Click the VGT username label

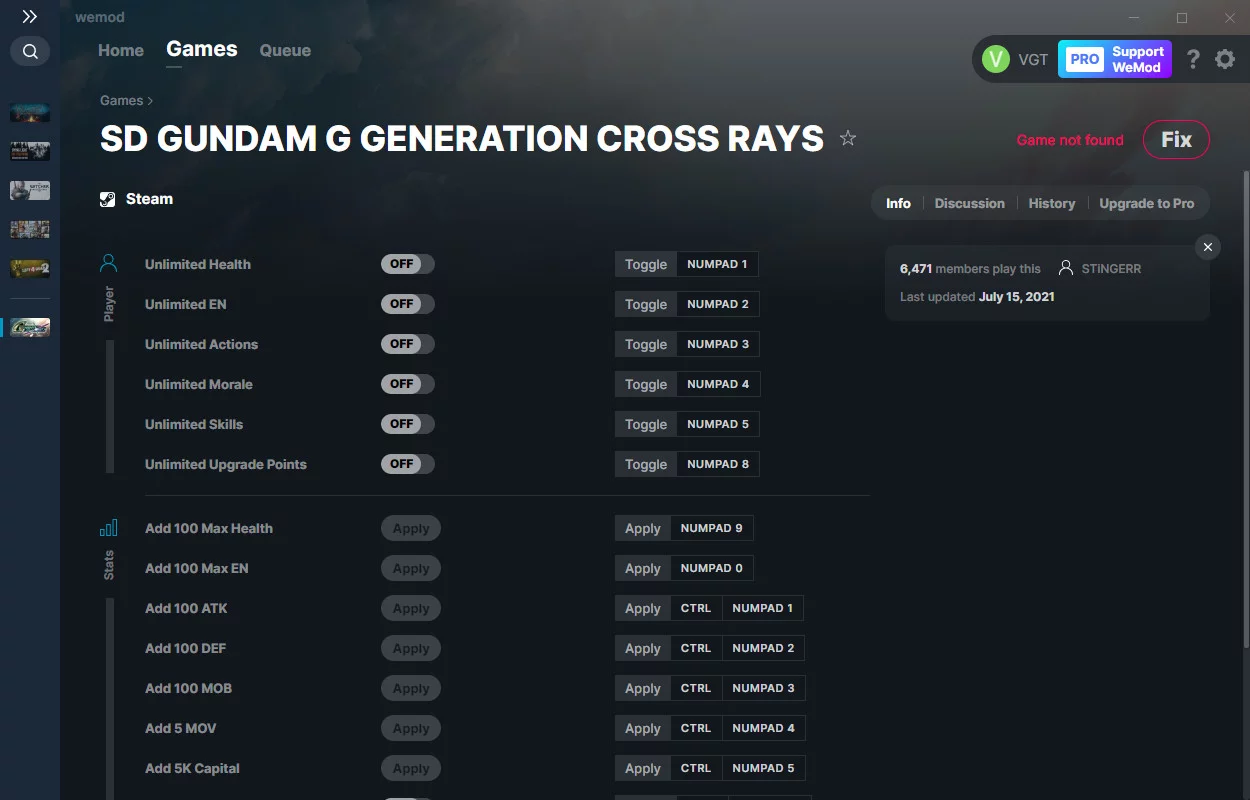point(1033,60)
